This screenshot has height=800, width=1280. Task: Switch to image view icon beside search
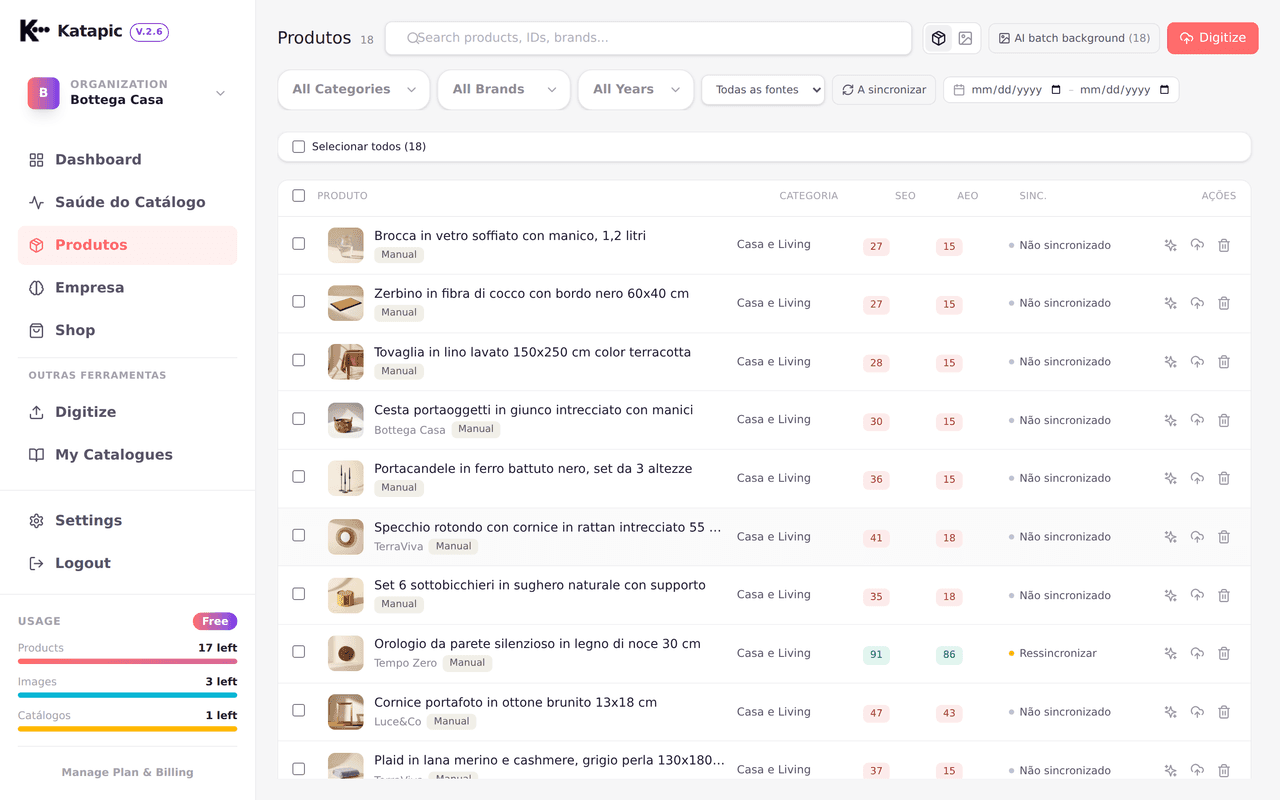click(965, 38)
